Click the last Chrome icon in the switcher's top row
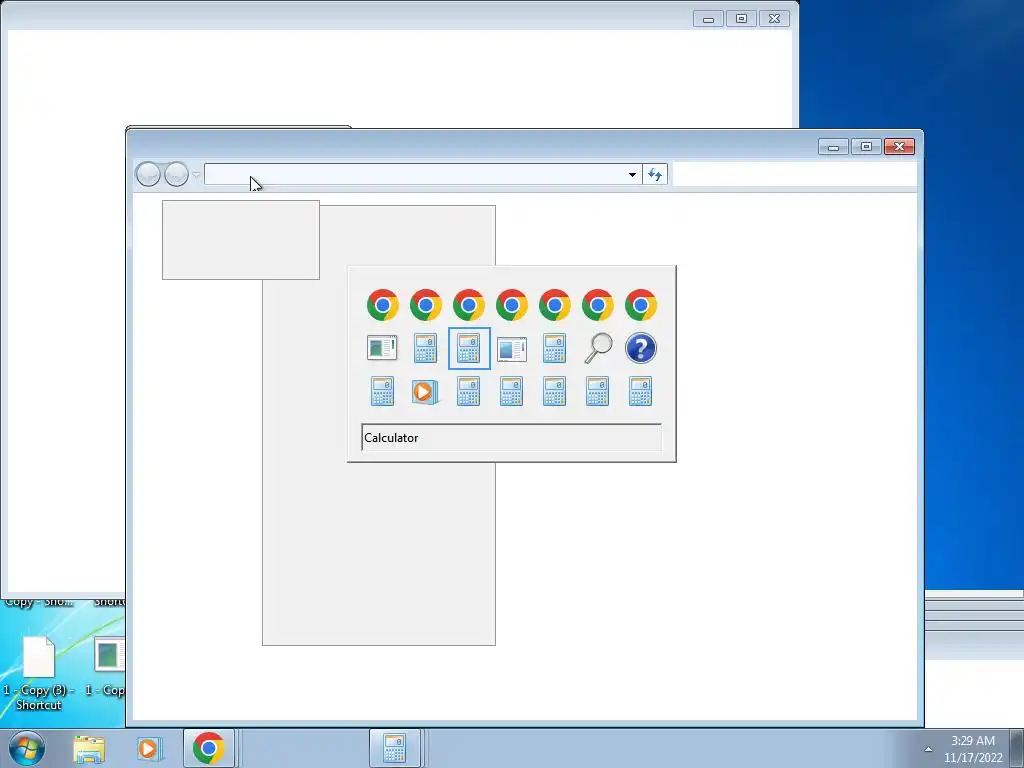1024x768 pixels. point(641,305)
